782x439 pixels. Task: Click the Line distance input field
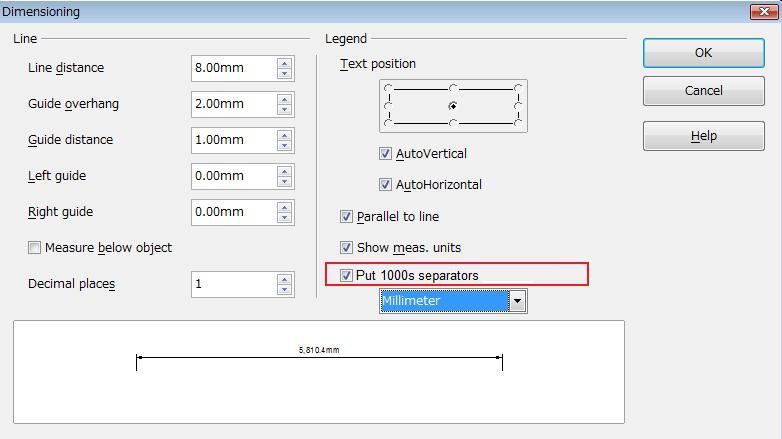click(233, 68)
